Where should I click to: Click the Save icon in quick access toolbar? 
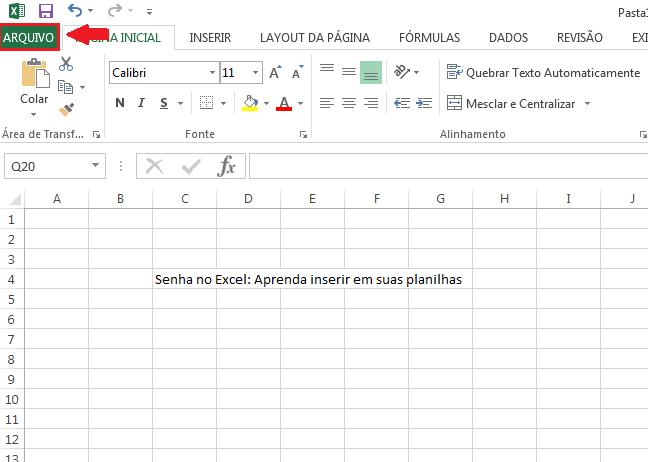(x=46, y=11)
